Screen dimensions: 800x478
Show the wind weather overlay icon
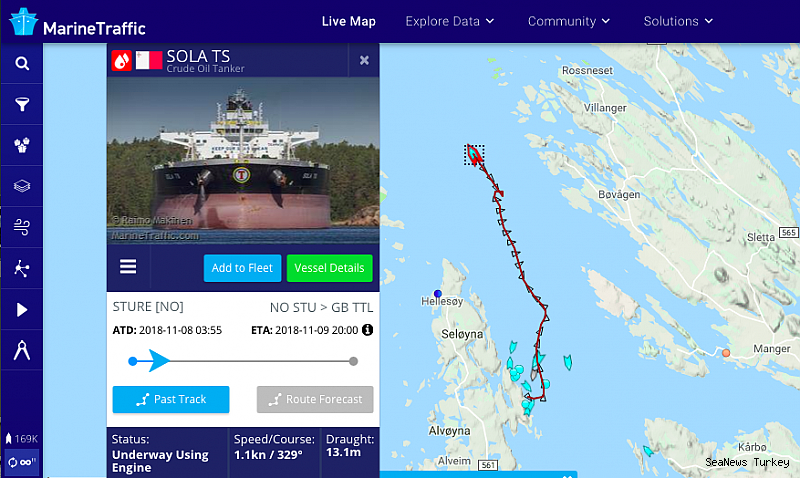point(21,227)
